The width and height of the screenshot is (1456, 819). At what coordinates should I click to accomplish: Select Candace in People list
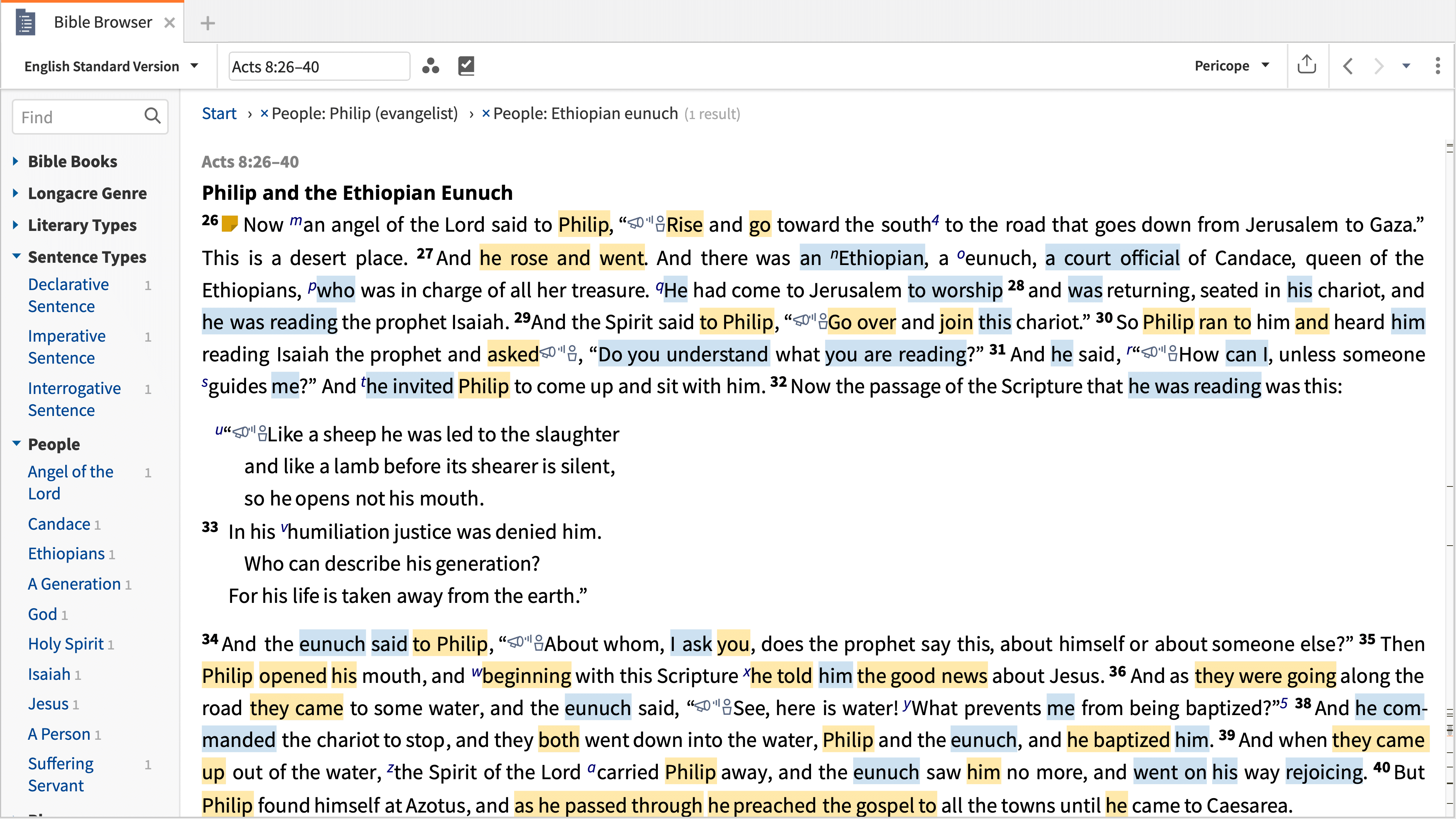click(60, 524)
